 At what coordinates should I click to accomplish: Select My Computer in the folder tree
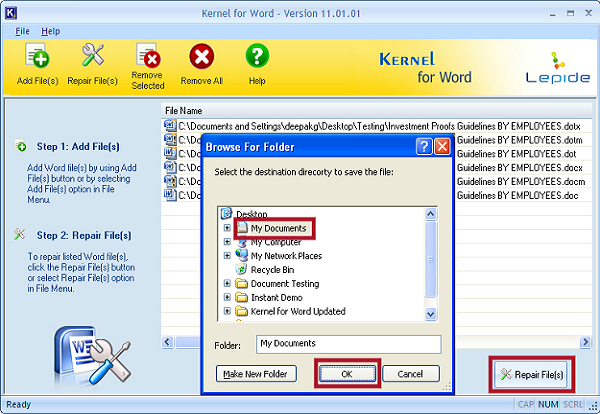click(276, 242)
